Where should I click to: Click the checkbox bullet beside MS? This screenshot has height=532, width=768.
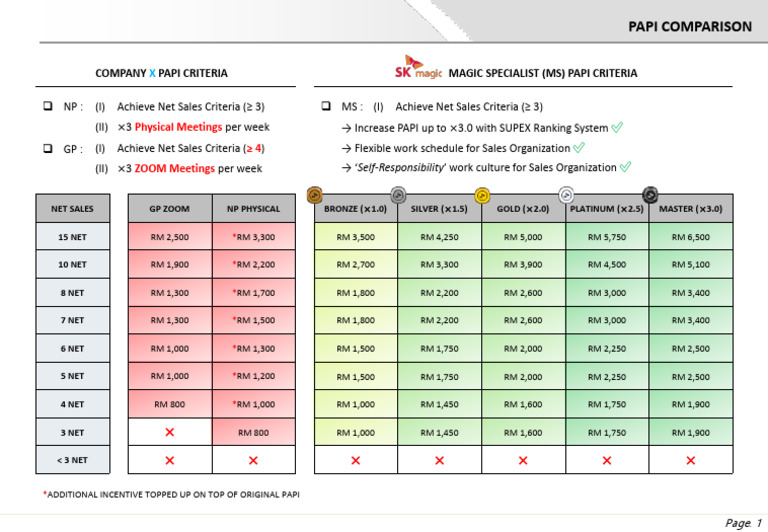pyautogui.click(x=326, y=106)
